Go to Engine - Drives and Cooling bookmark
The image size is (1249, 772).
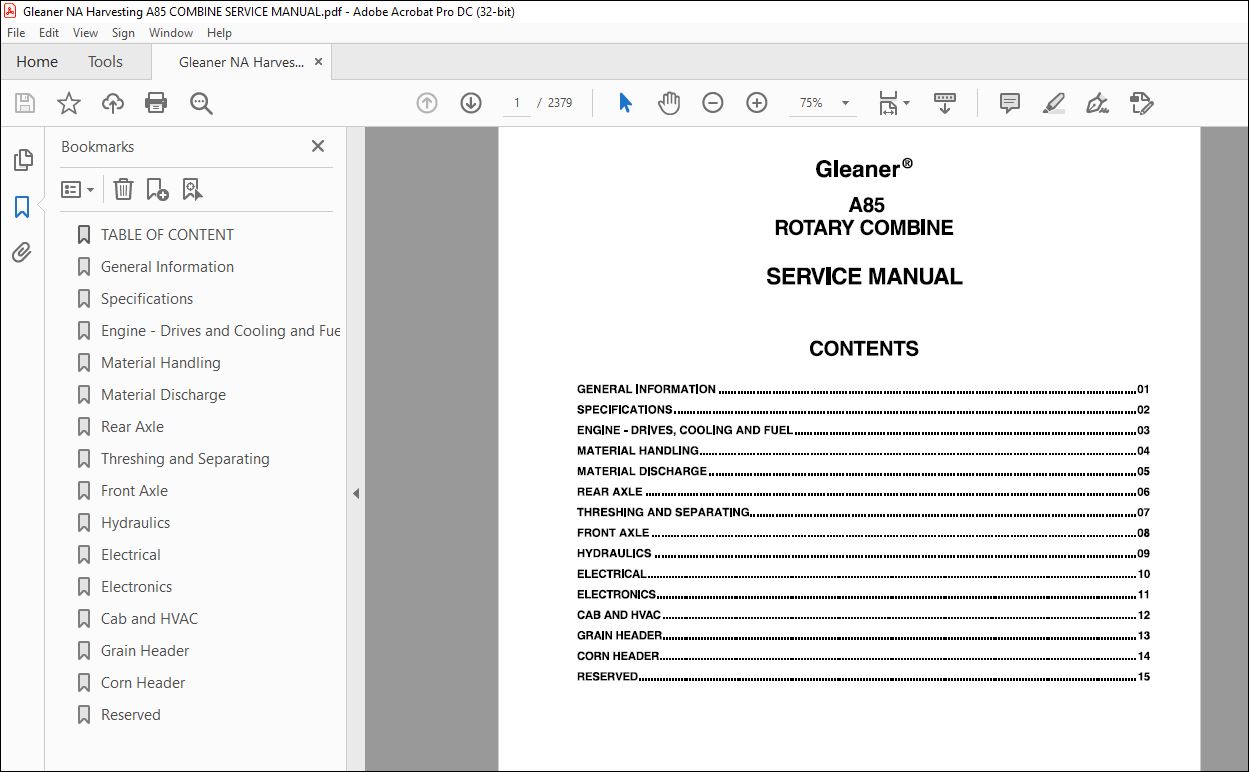click(x=220, y=331)
